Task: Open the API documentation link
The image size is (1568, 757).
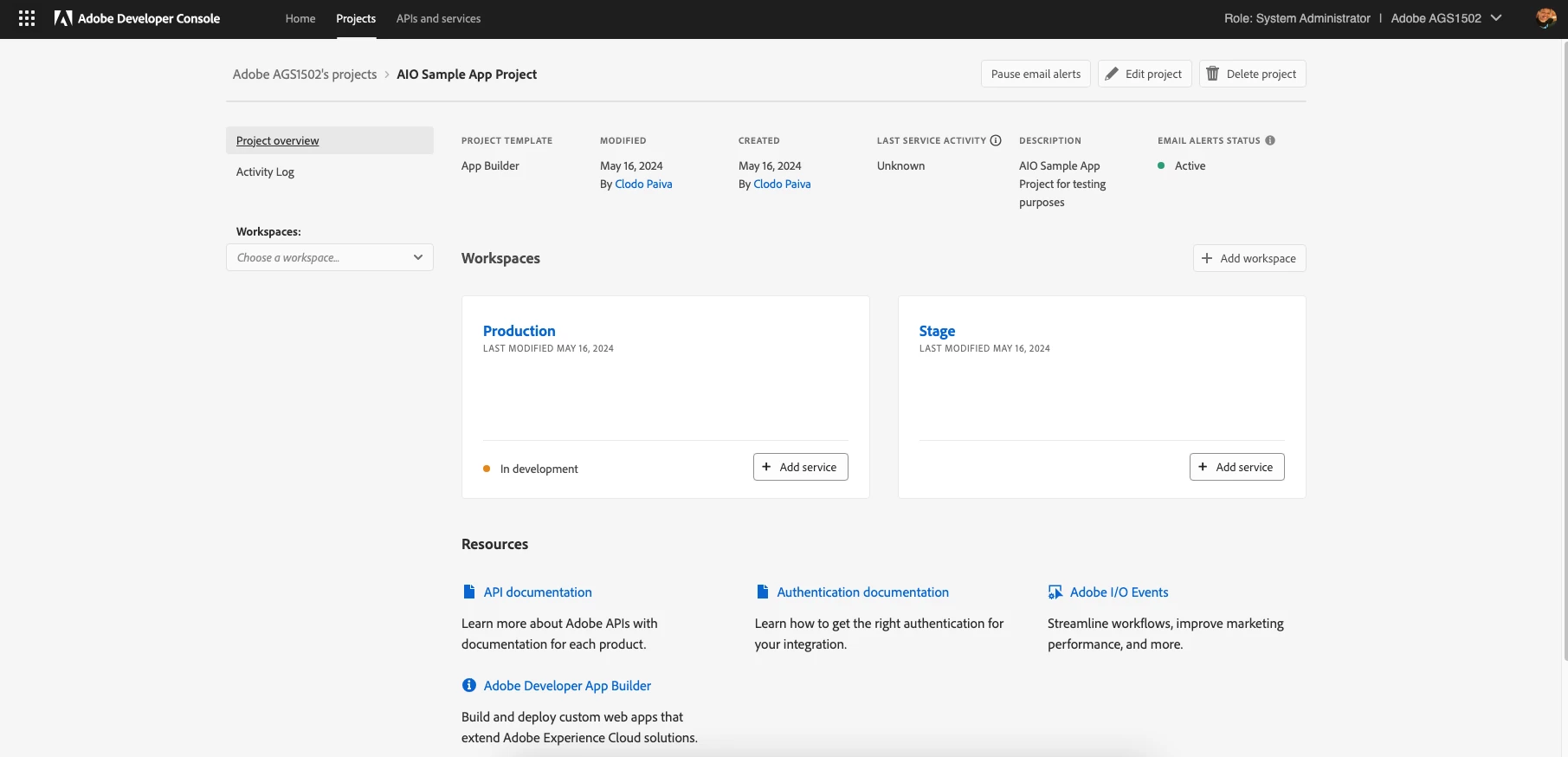Action: 538,592
